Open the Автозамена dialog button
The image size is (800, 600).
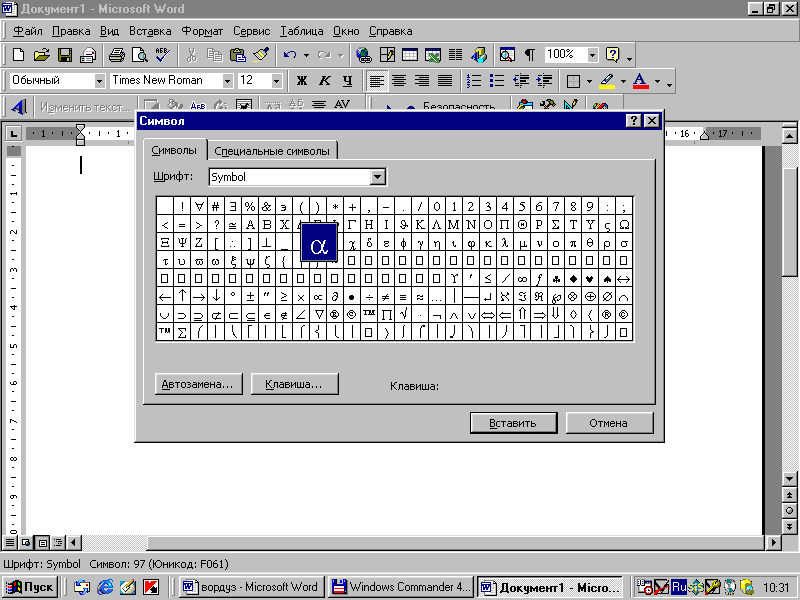tap(197, 384)
